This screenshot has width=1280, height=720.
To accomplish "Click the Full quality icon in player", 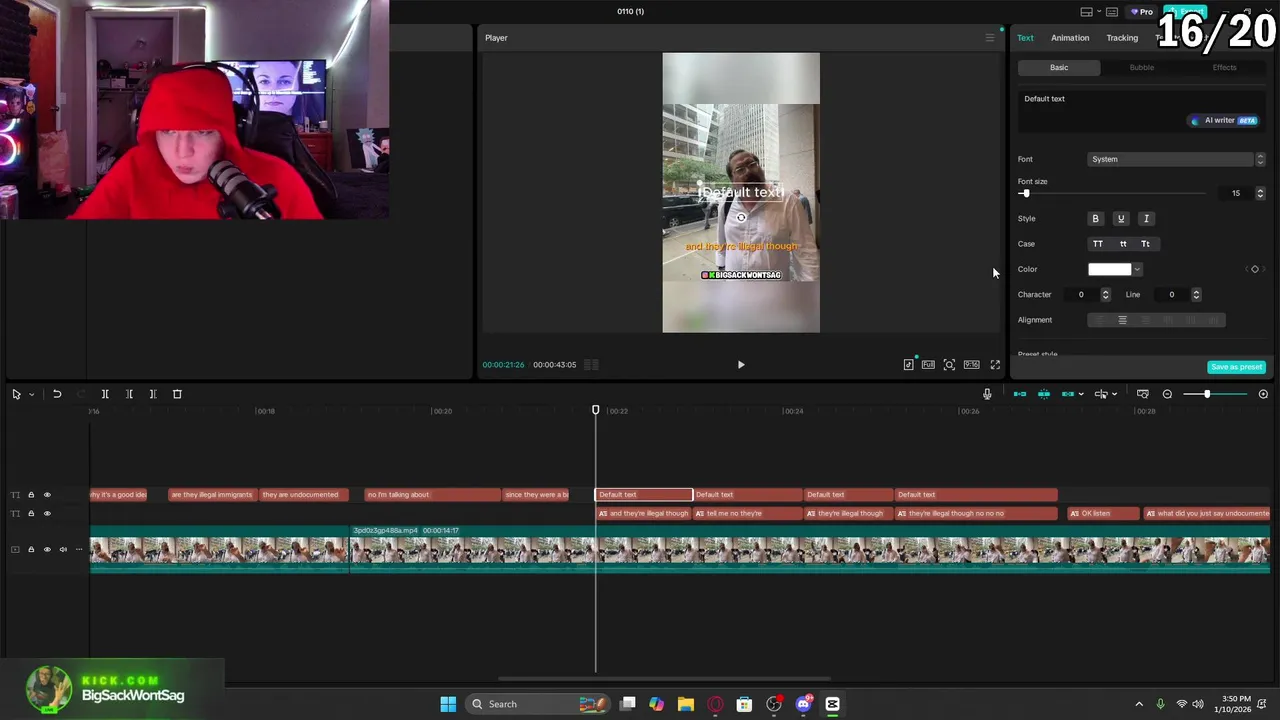I will (x=928, y=365).
